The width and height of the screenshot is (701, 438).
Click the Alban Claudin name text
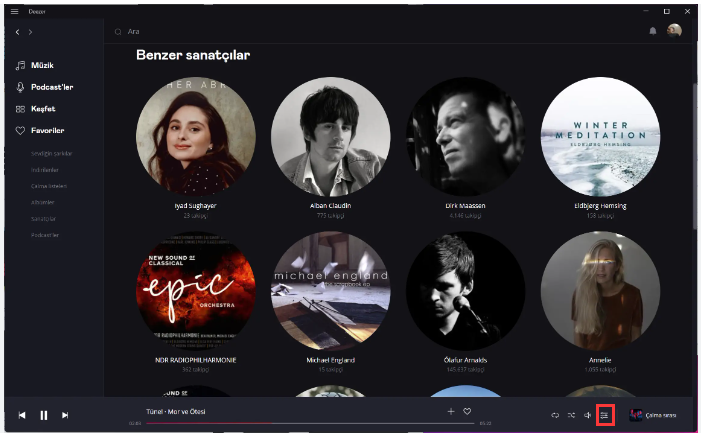330,206
